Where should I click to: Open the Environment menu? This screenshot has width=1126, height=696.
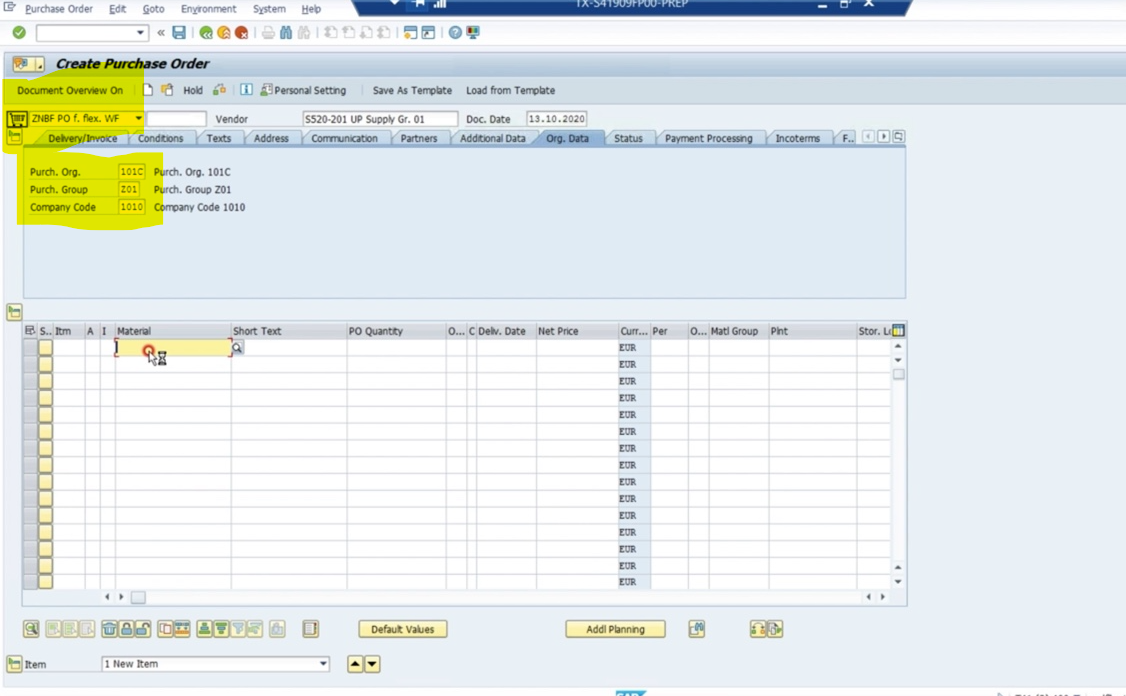pos(208,9)
